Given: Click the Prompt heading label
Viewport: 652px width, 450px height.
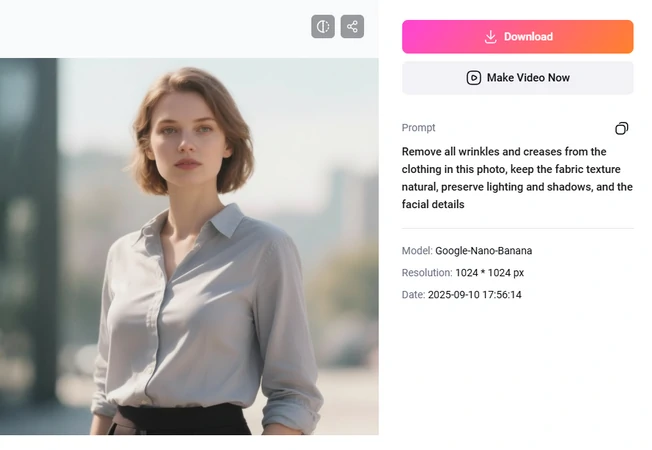Looking at the screenshot, I should click(418, 128).
